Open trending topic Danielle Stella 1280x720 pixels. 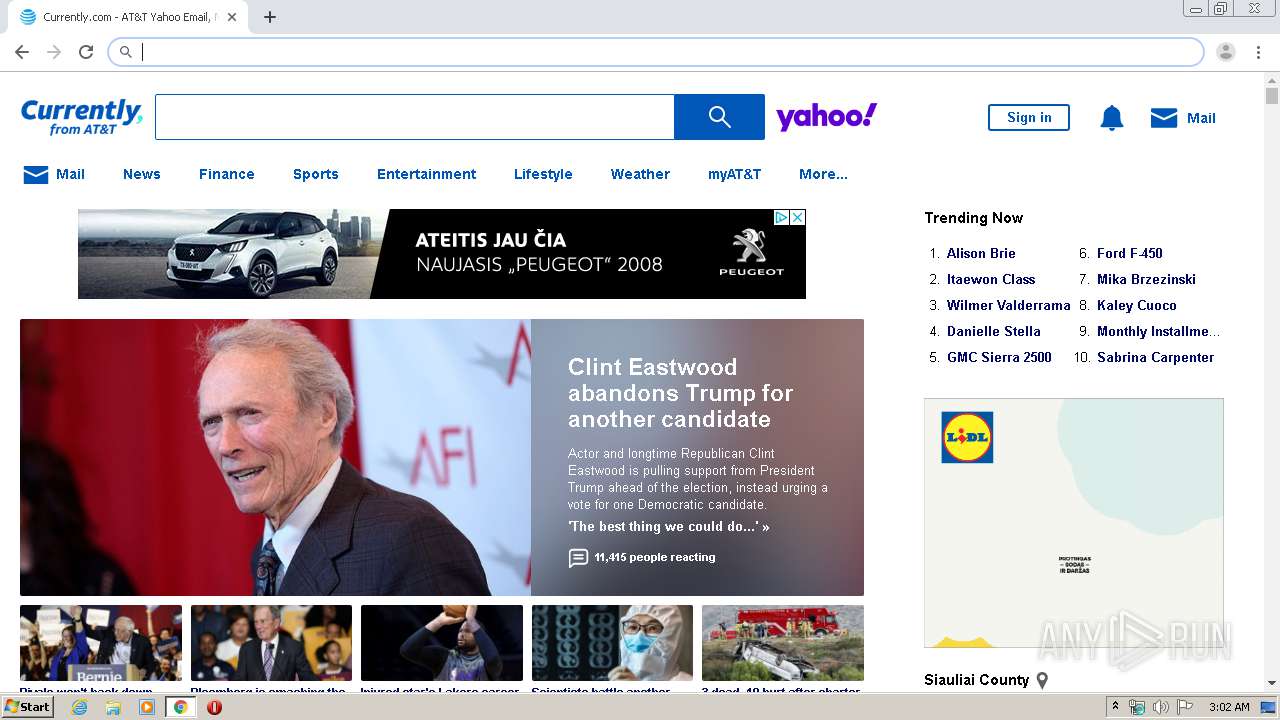coord(994,331)
